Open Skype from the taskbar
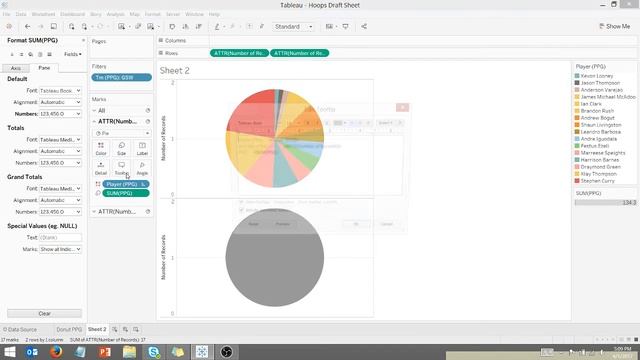The image size is (640, 360). [x=153, y=351]
